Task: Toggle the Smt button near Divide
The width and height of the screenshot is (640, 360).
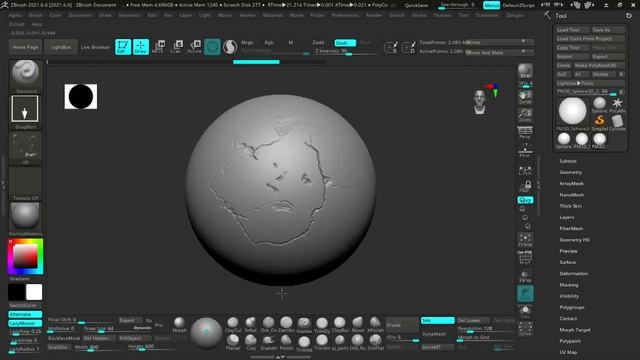Action: [438, 320]
